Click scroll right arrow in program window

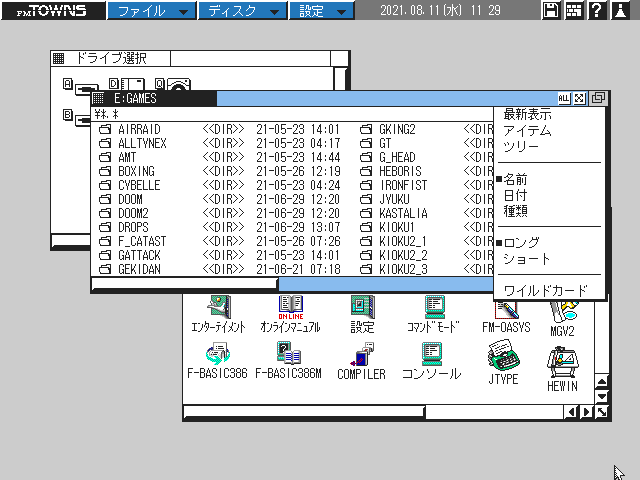tap(586, 412)
